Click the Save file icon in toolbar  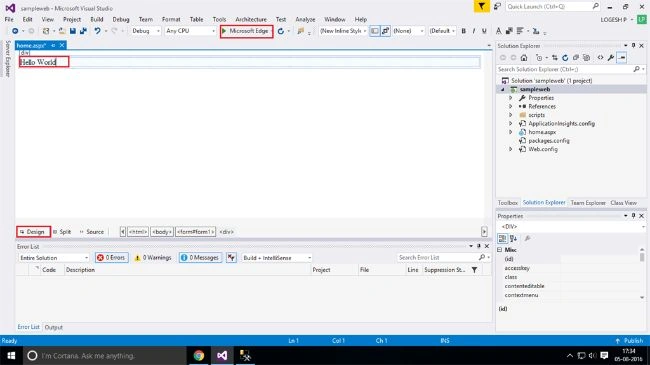click(x=73, y=31)
